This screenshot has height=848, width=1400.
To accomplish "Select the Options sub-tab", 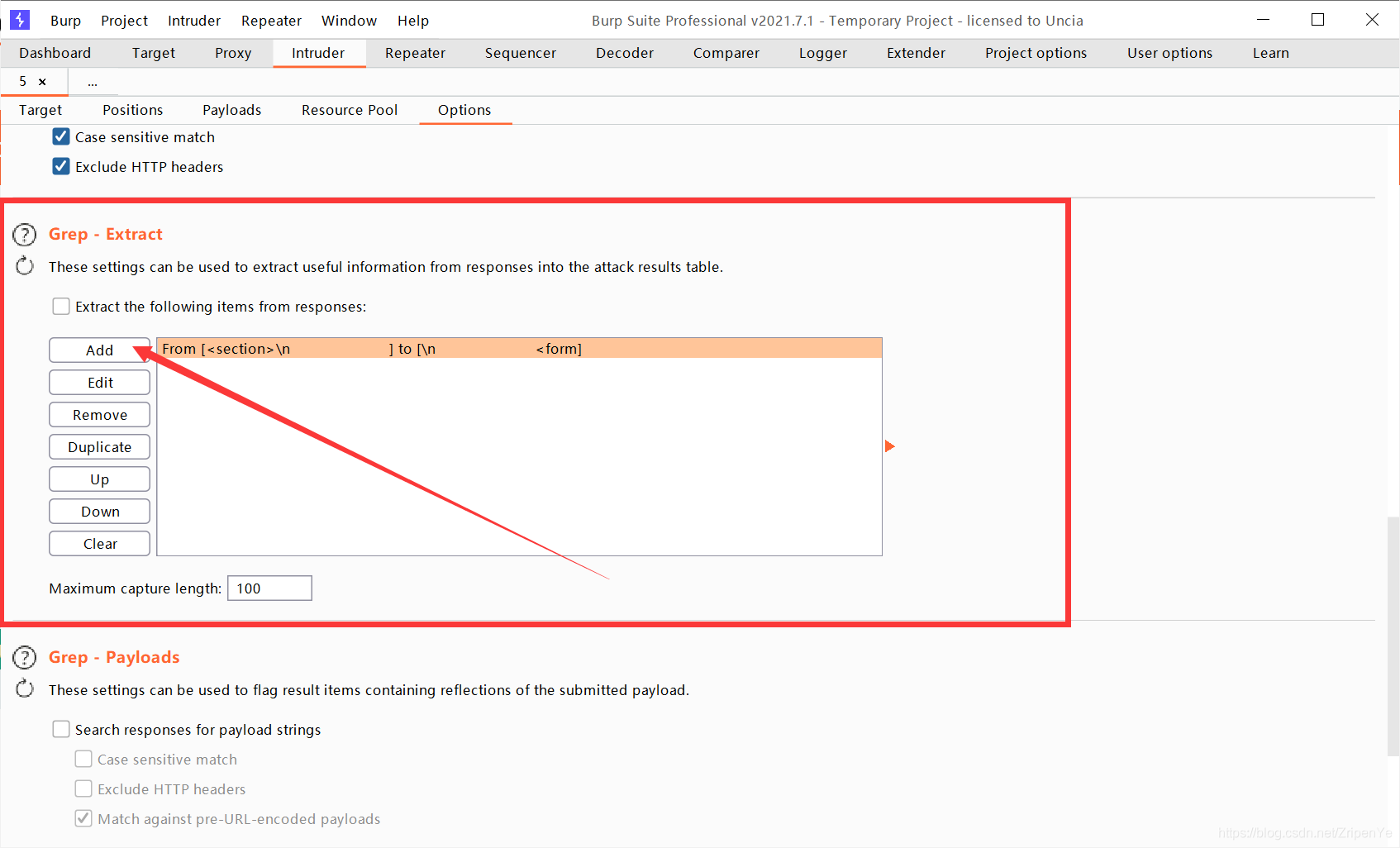I will 464,110.
